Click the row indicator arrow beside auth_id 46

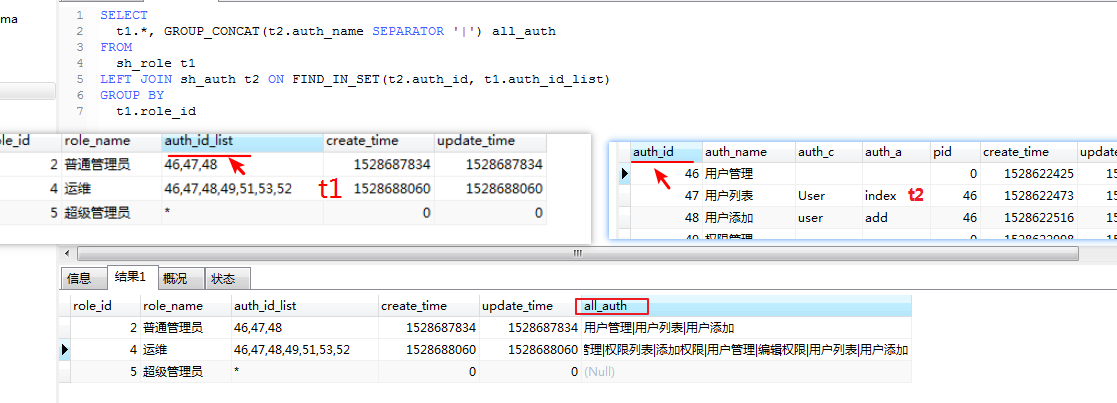(x=626, y=174)
